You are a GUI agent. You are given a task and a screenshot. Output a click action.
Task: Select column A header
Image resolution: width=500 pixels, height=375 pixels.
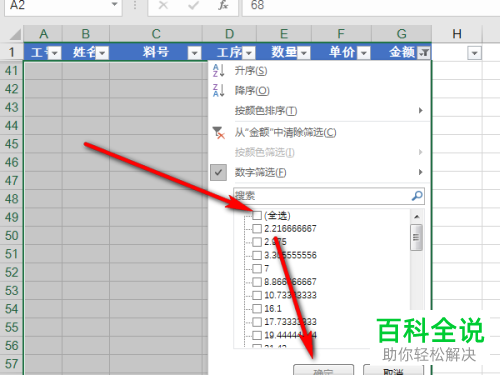[x=43, y=34]
